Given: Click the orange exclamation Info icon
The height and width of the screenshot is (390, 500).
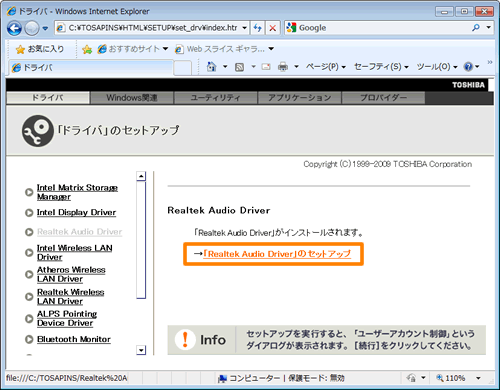Looking at the screenshot, I should (x=185, y=340).
